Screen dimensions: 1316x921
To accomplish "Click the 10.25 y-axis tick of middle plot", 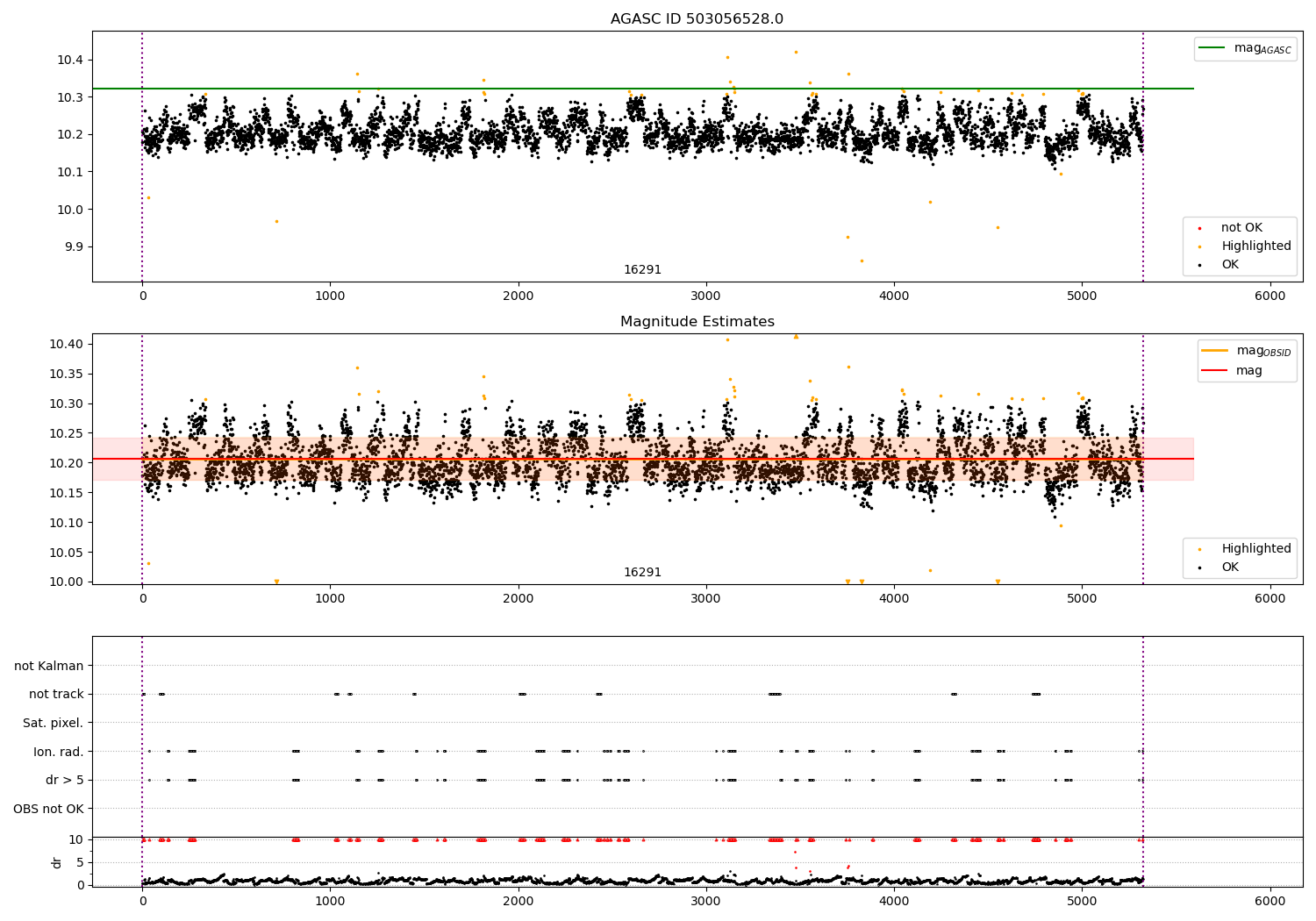I will (x=67, y=433).
